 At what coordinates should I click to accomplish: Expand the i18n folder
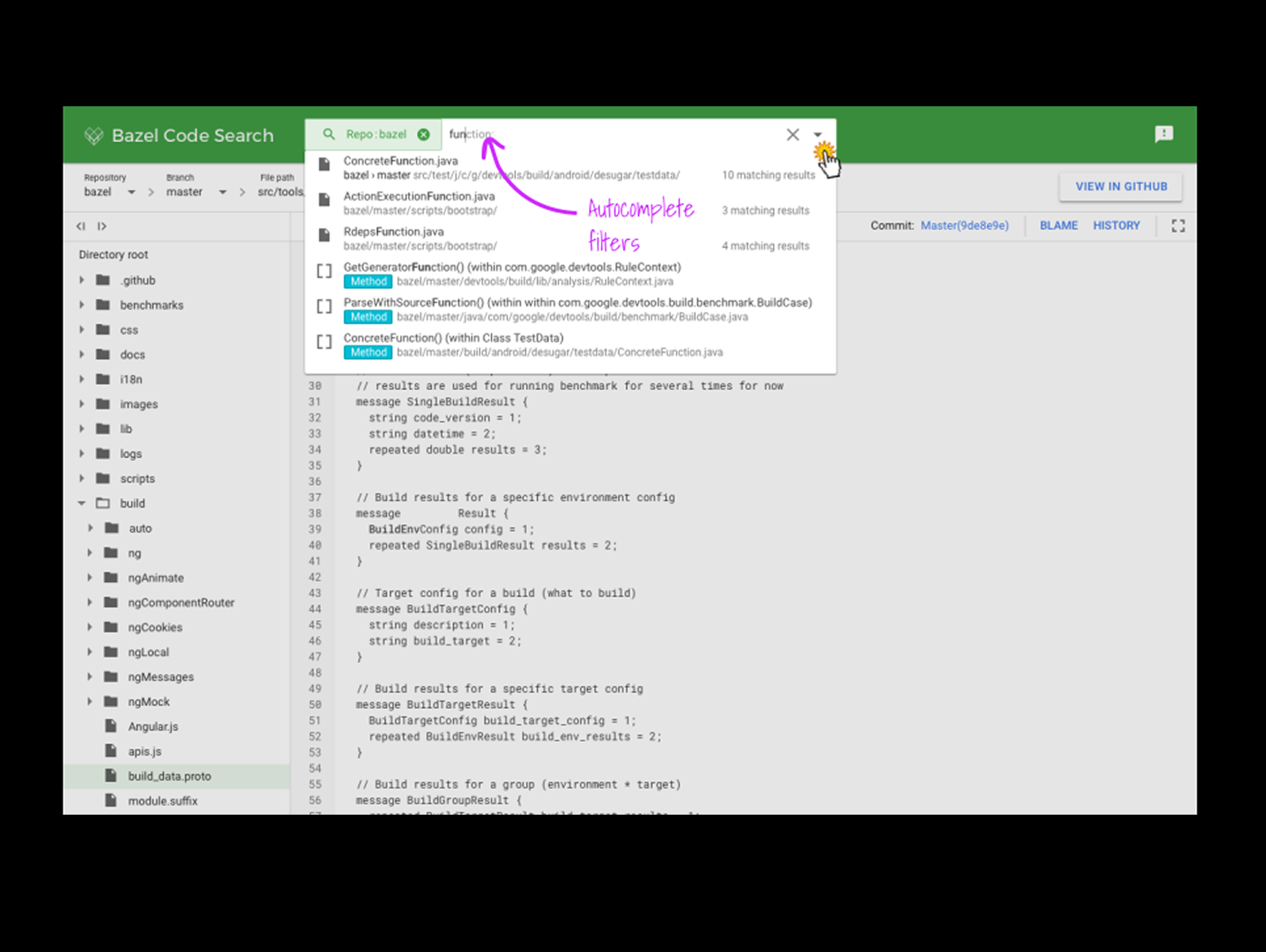pyautogui.click(x=82, y=379)
